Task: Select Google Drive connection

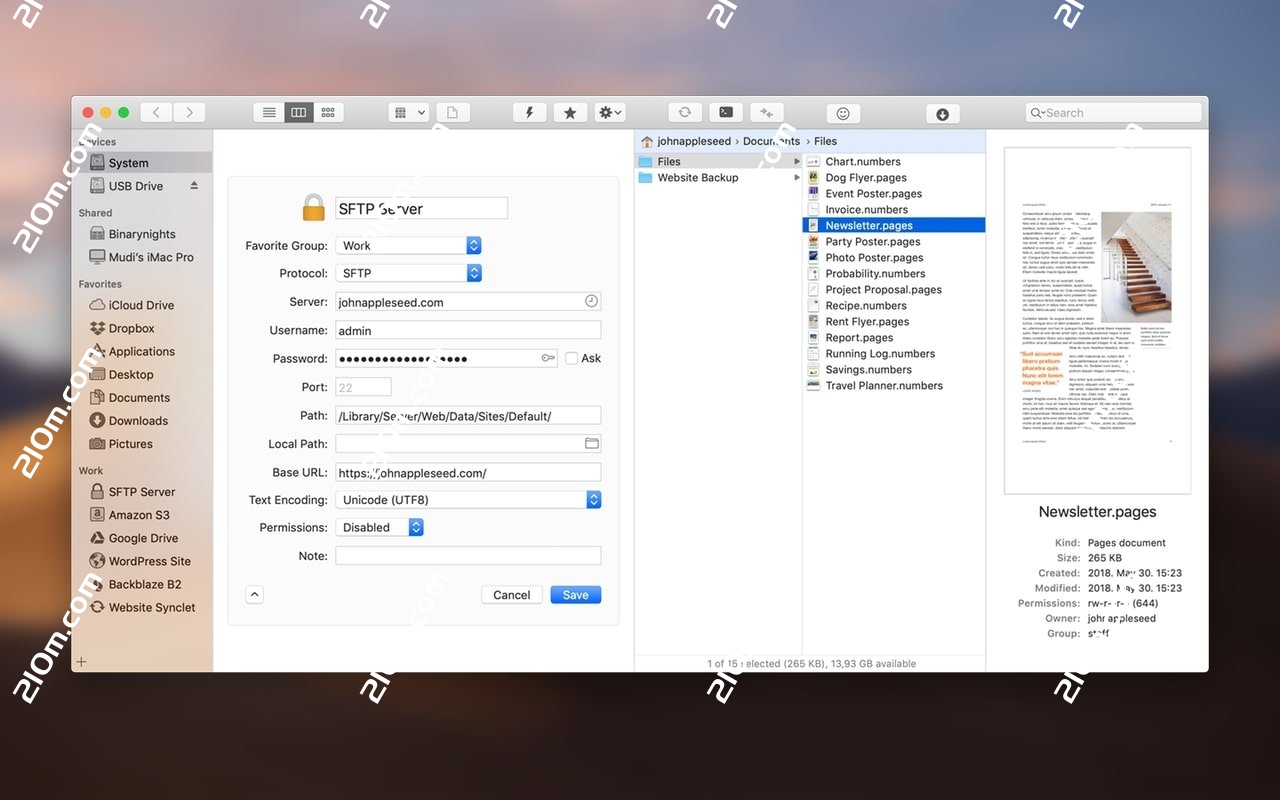Action: (141, 538)
